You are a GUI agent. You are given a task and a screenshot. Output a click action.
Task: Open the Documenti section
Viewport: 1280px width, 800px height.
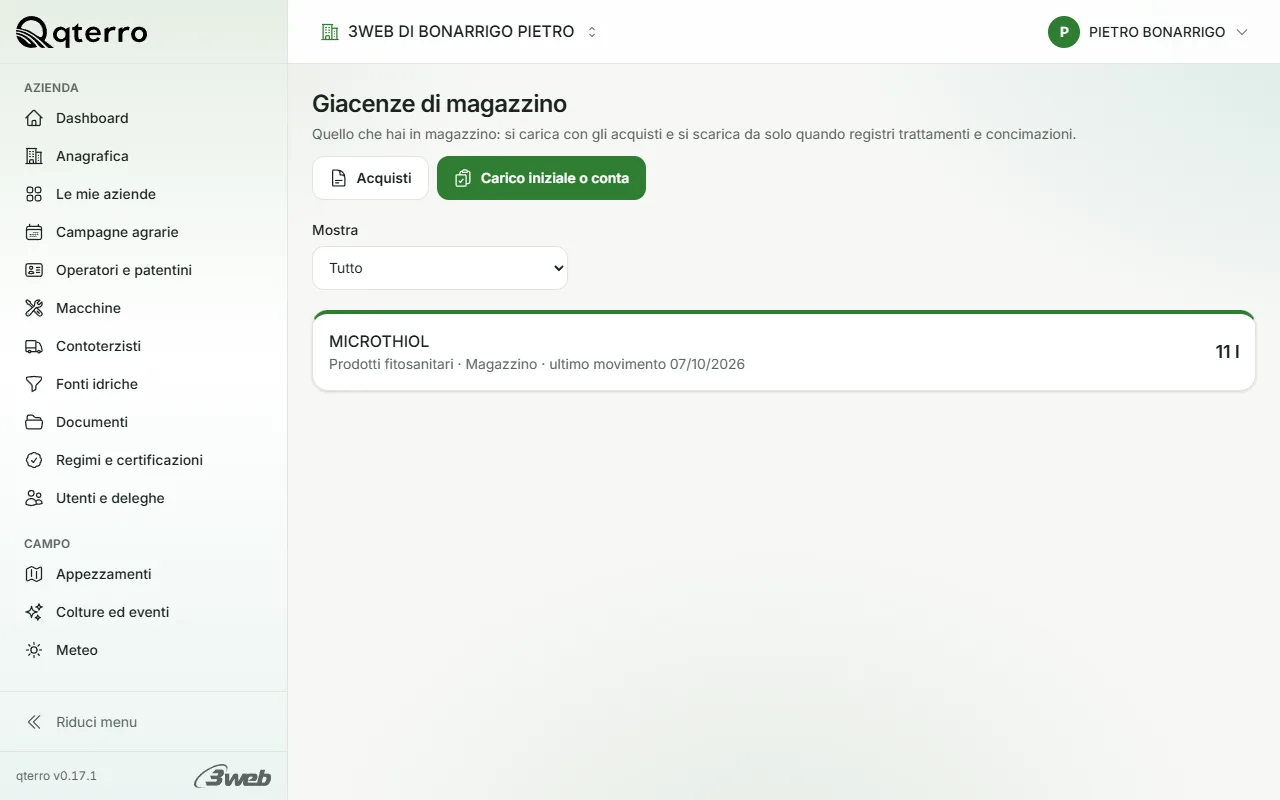(144, 422)
